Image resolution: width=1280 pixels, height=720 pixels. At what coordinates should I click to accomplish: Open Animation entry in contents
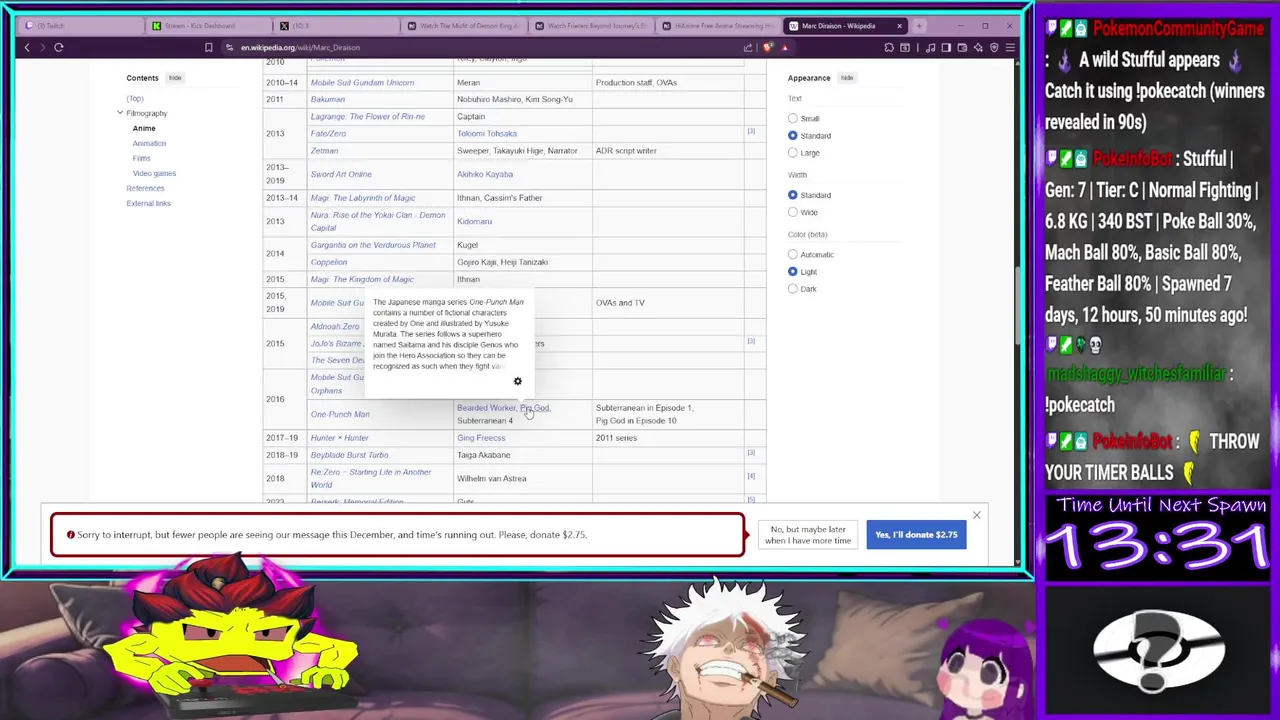149,143
